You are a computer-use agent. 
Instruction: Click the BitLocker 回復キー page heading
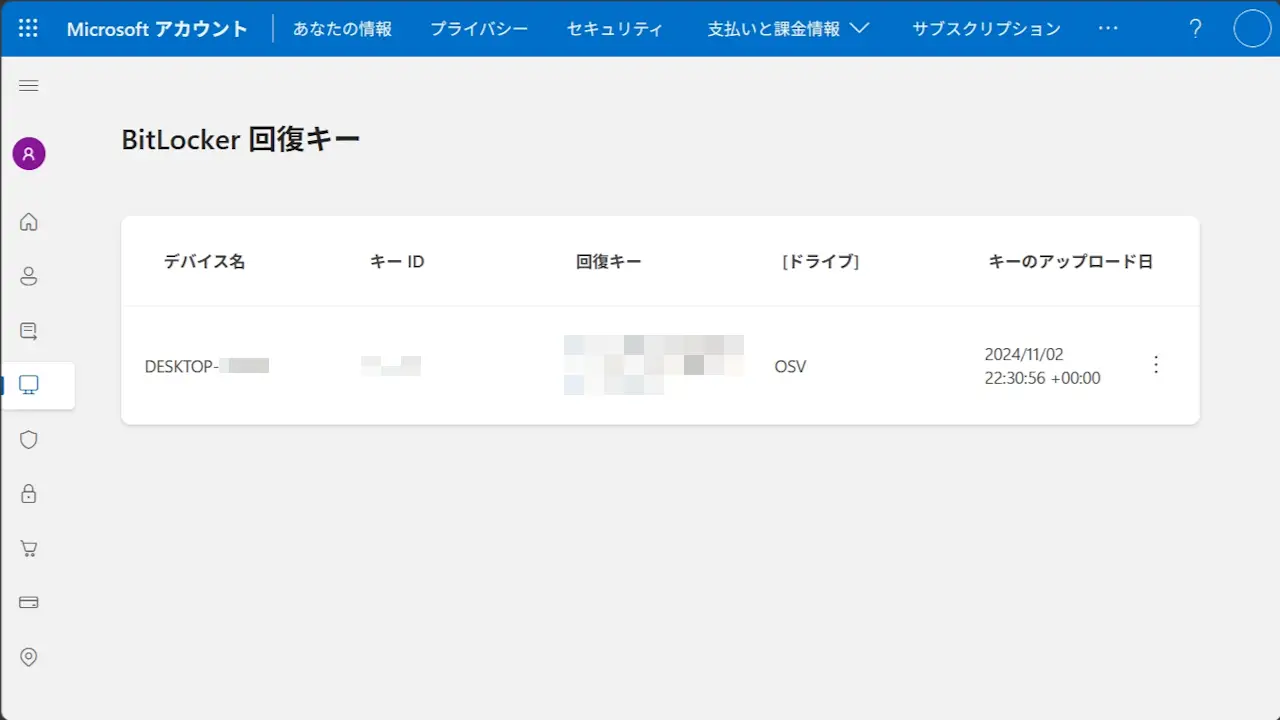point(240,140)
